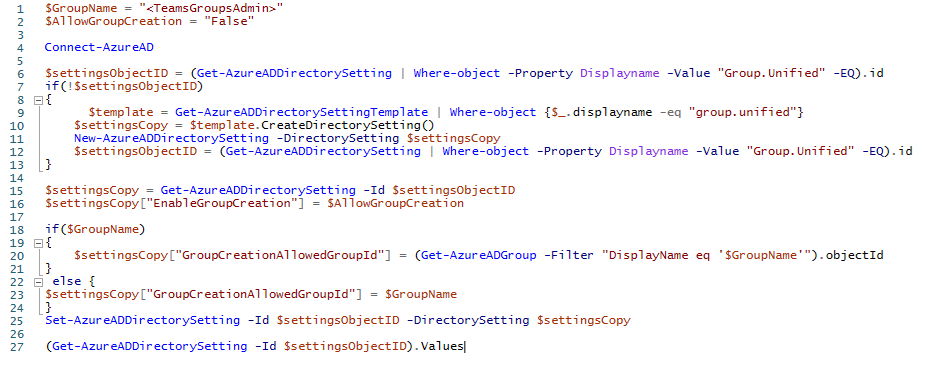Click "Group.Unified" string on line 12
The image size is (933, 373).
click(x=801, y=152)
